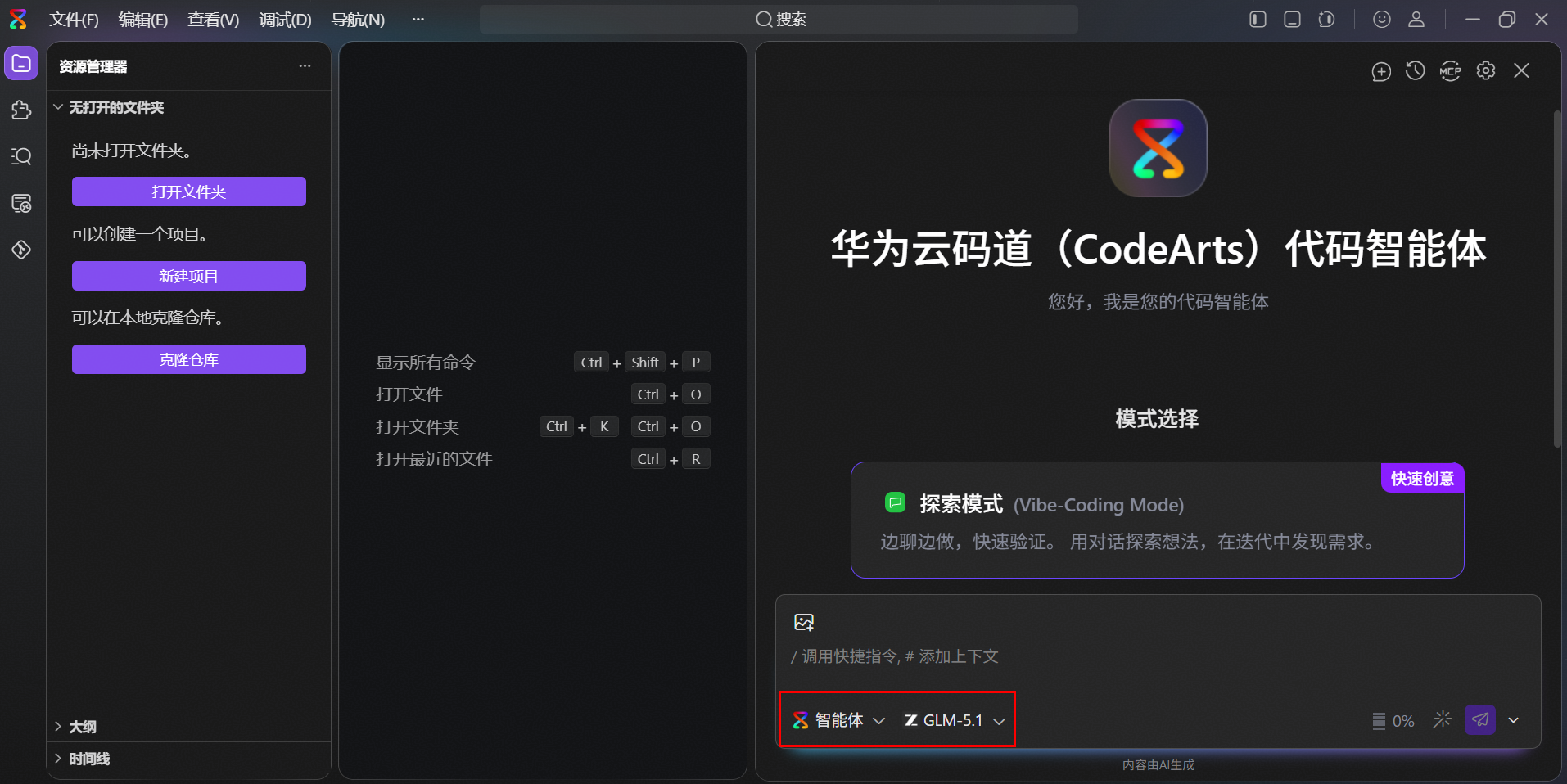Toggle the bottom panel layout button

1293,19
